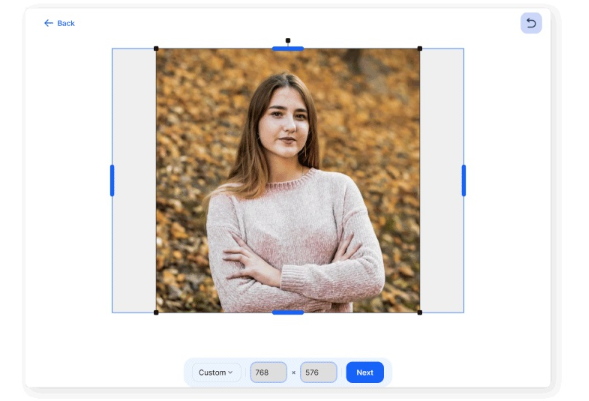Select the bottom-left corner handle of photo
This screenshot has height=401, width=589.
coord(156,312)
